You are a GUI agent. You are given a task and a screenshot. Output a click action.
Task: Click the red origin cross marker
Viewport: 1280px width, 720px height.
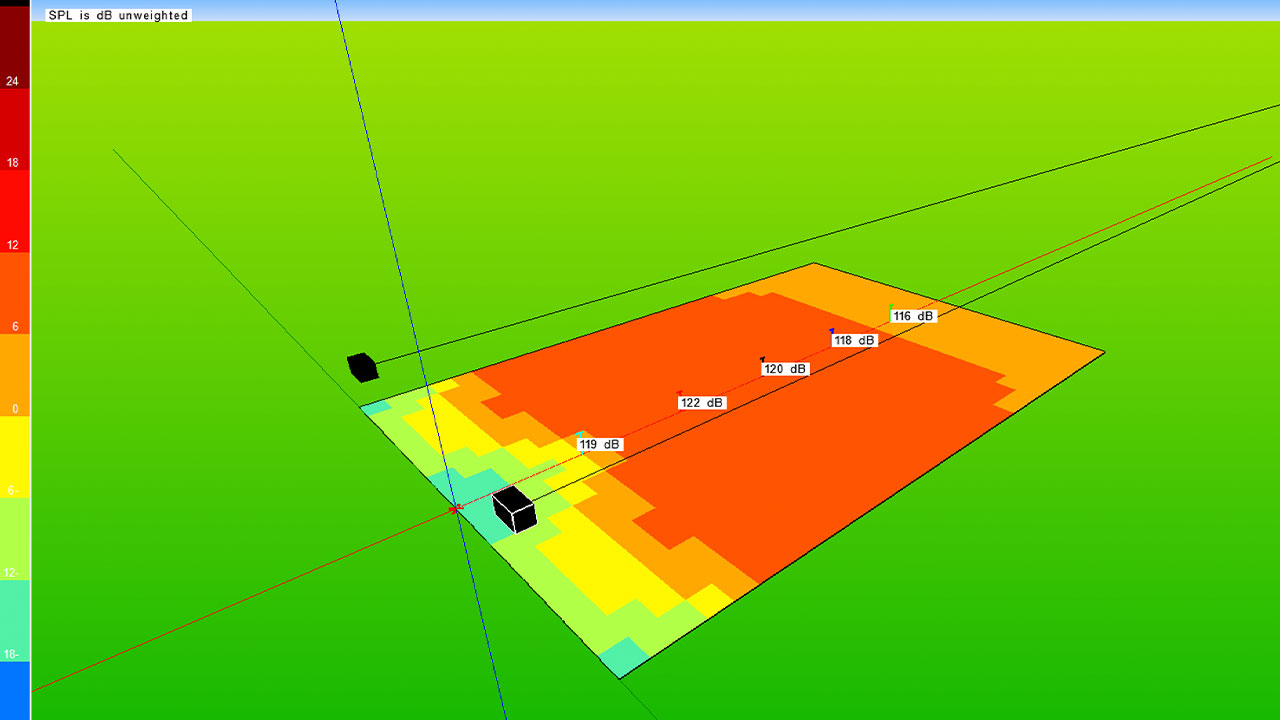click(456, 509)
